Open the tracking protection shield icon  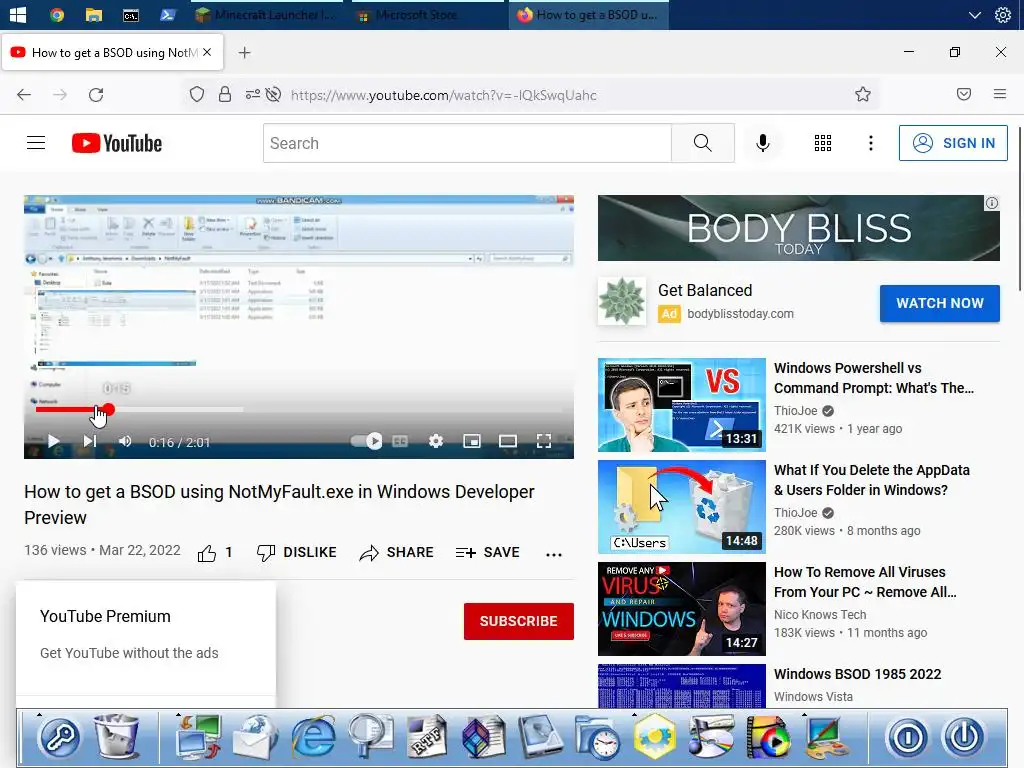(x=197, y=95)
